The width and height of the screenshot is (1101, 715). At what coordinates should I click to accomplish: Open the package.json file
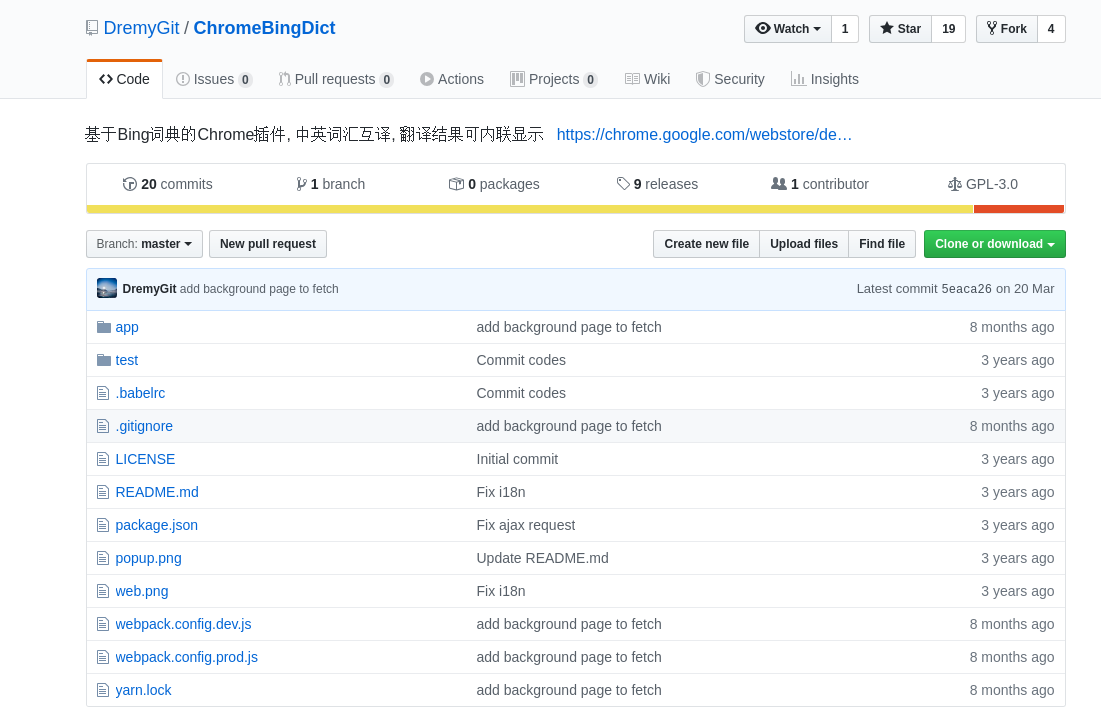click(157, 525)
